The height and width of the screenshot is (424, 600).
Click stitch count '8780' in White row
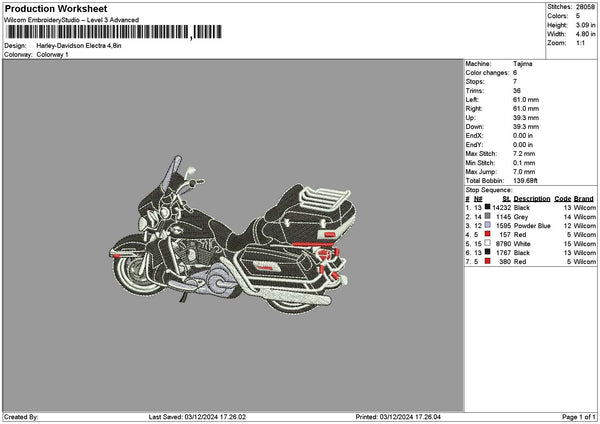pos(503,244)
